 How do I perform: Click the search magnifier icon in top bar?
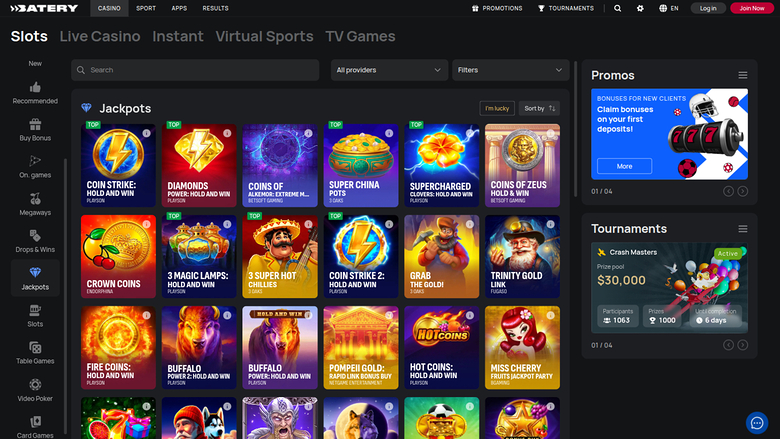617,8
